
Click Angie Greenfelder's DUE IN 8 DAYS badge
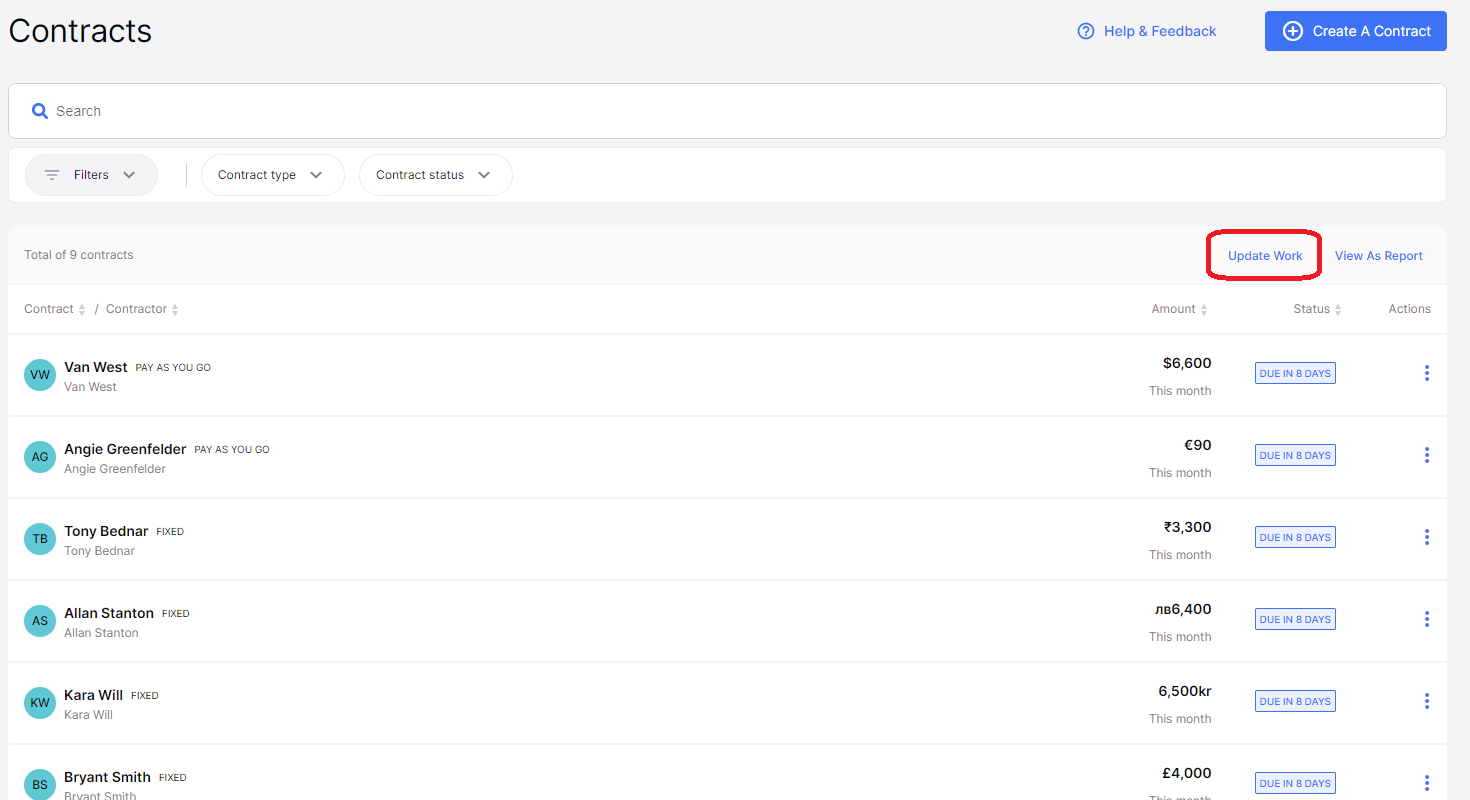1295,455
